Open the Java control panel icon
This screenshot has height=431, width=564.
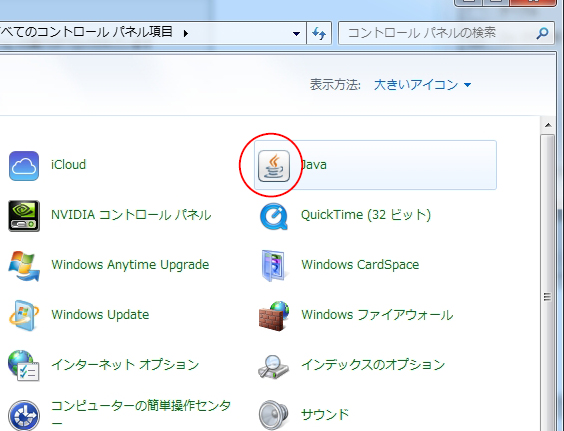click(x=274, y=166)
